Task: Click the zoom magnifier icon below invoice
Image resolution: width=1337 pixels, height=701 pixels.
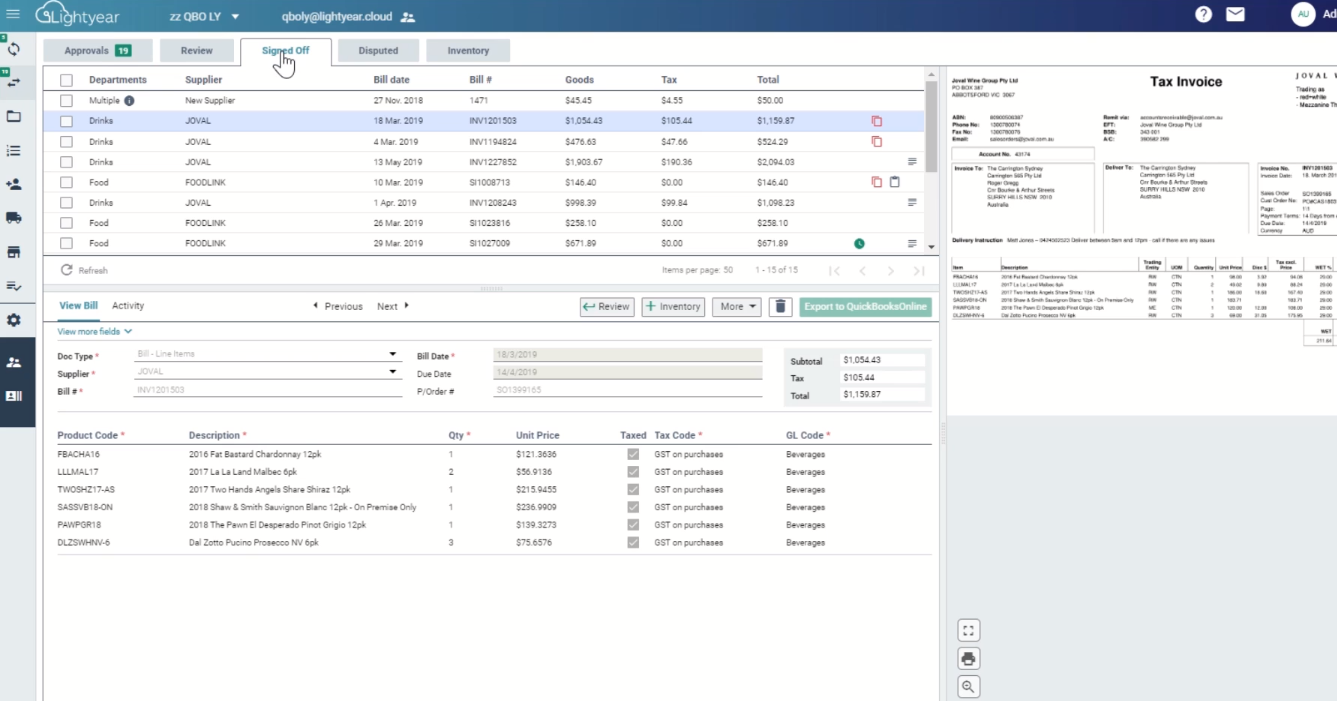Action: click(x=968, y=686)
